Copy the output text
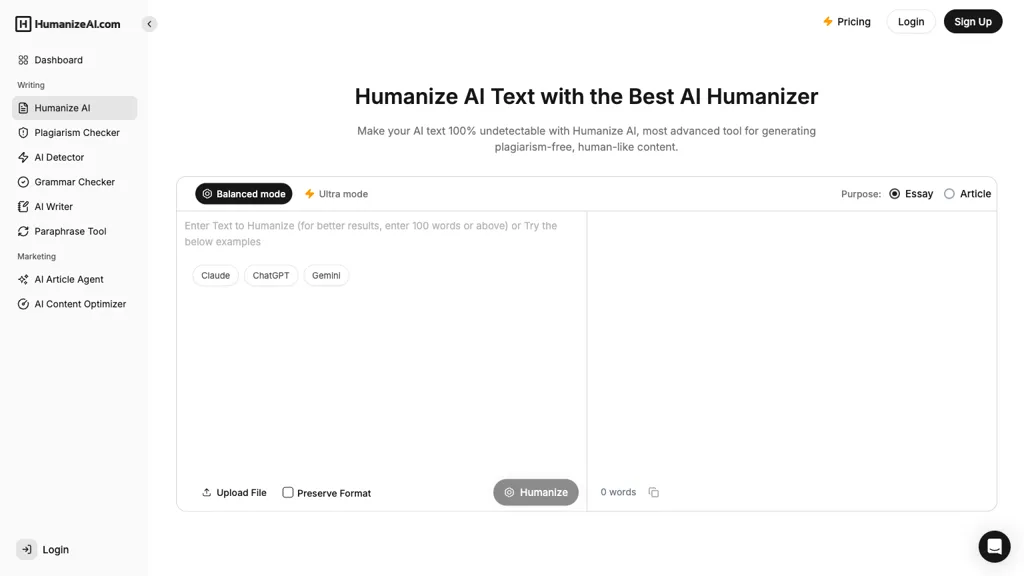This screenshot has height=576, width=1024. 654,492
